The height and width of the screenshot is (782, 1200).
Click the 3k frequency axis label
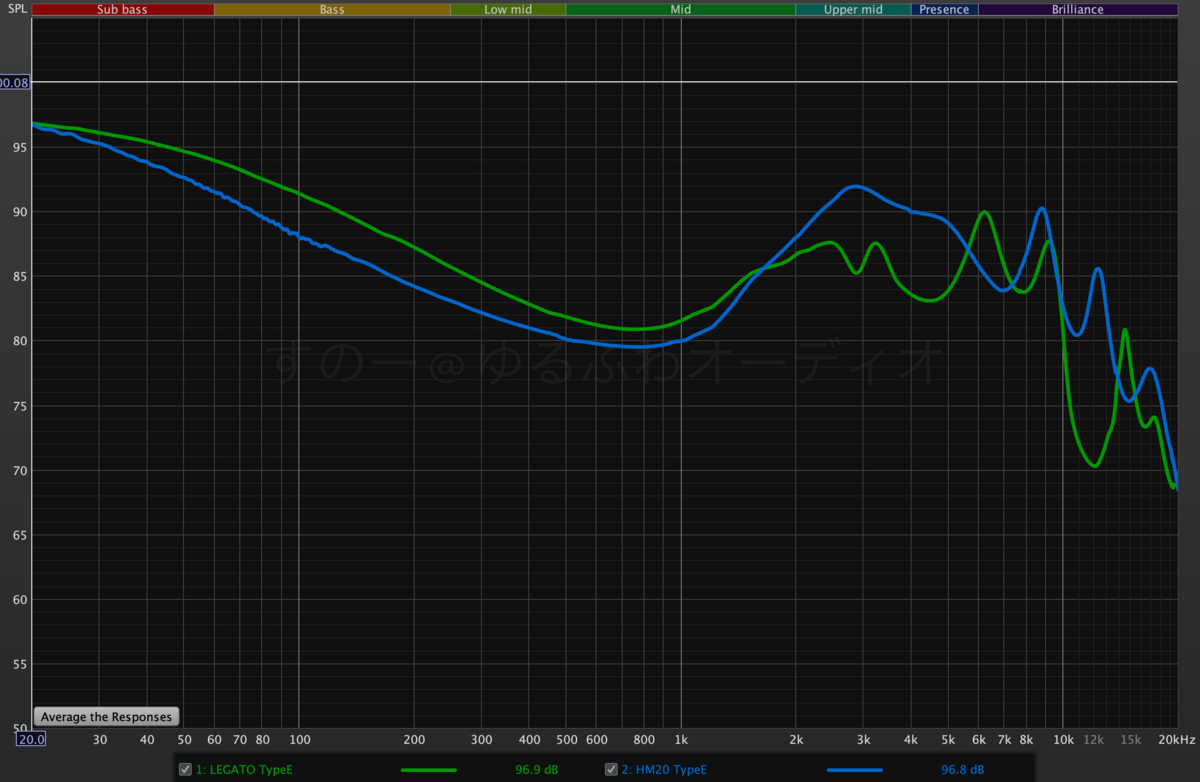tap(863, 740)
